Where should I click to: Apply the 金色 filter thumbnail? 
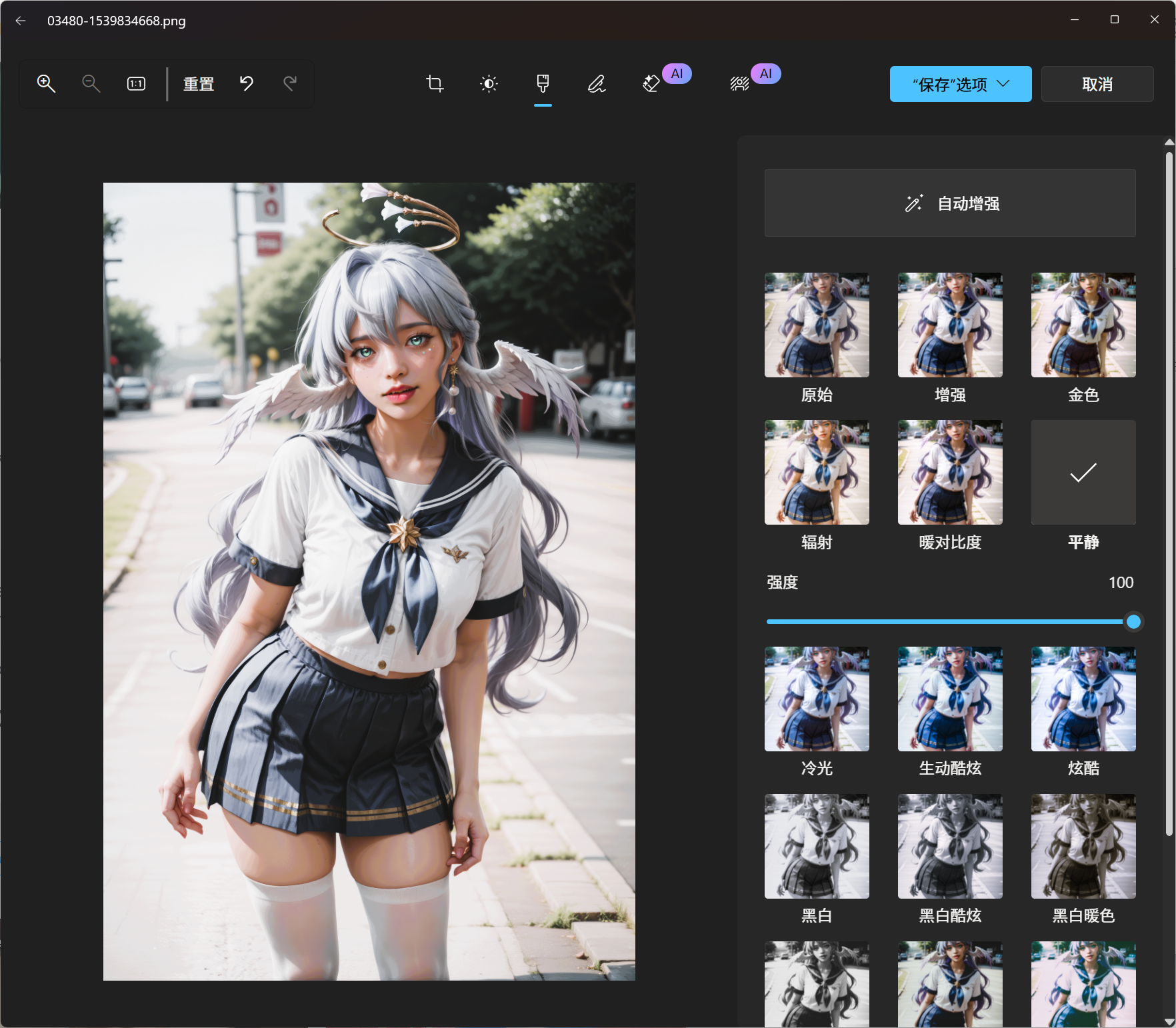click(x=1083, y=325)
